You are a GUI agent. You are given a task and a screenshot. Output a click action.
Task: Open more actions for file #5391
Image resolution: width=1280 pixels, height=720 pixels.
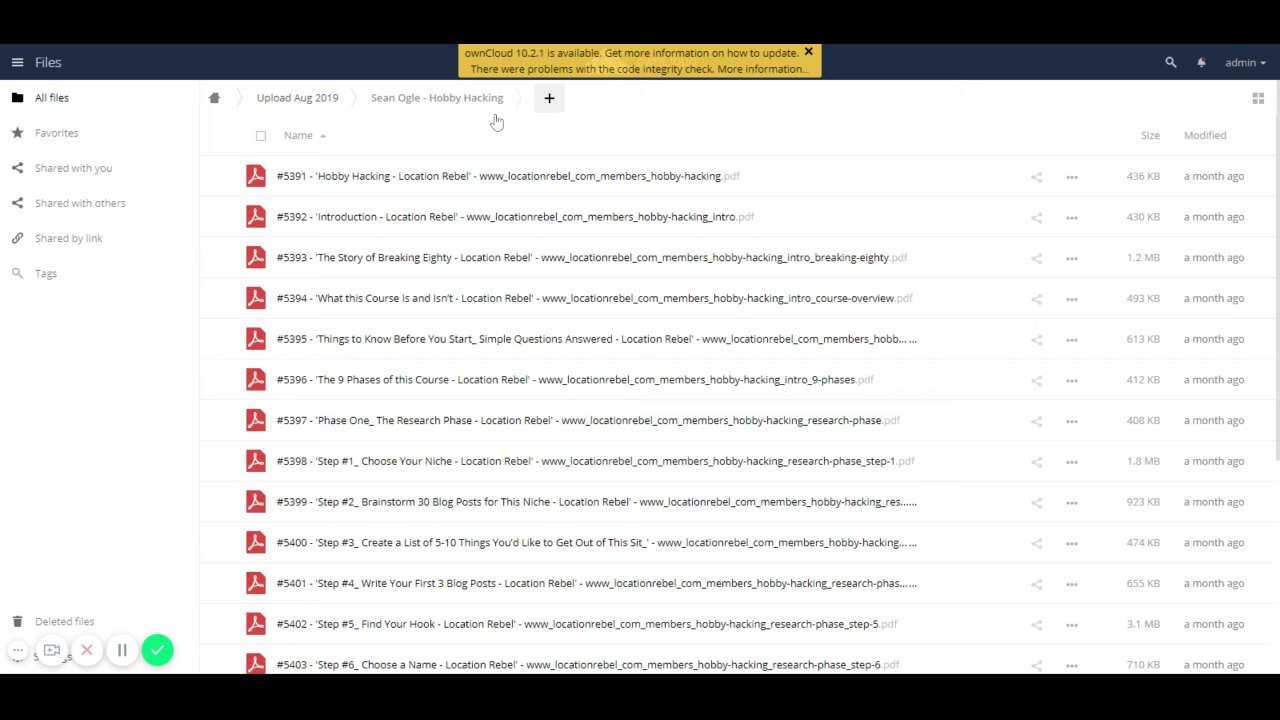coord(1072,177)
